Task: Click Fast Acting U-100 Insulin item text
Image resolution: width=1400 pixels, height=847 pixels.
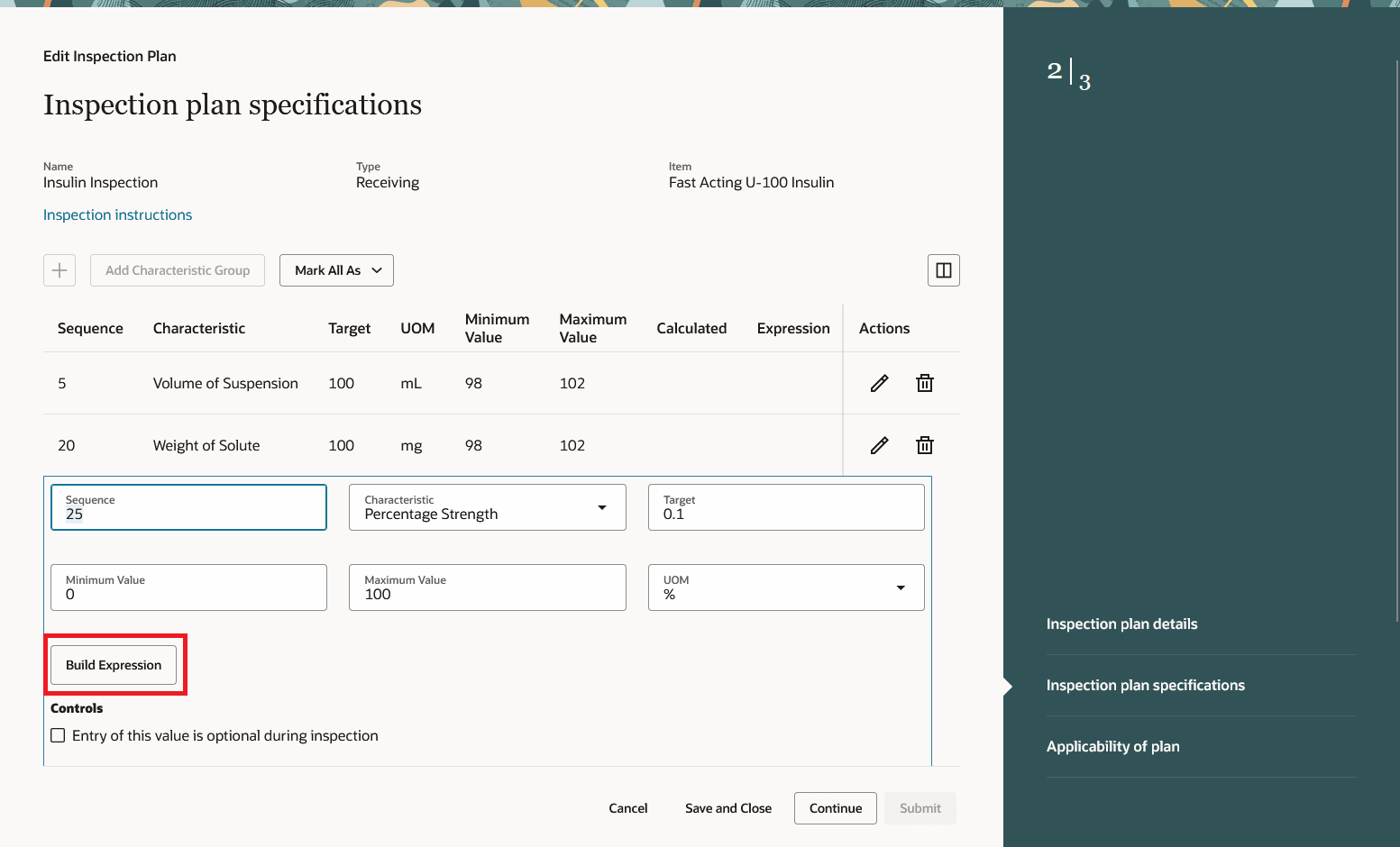Action: pos(751,182)
